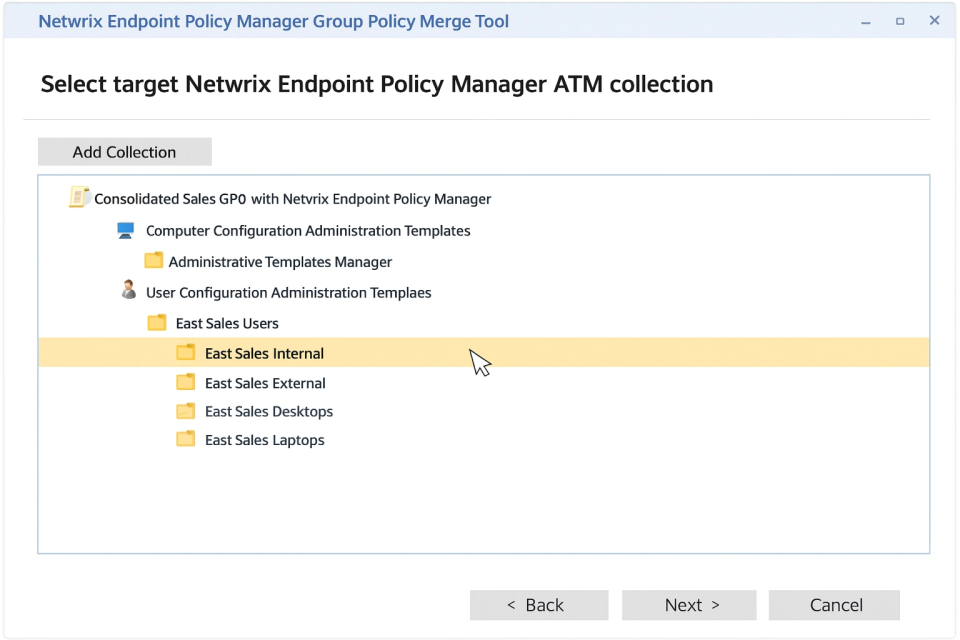The height and width of the screenshot is (640, 960).
Task: Click the monitor icon for Computer Configuration
Action: point(125,229)
